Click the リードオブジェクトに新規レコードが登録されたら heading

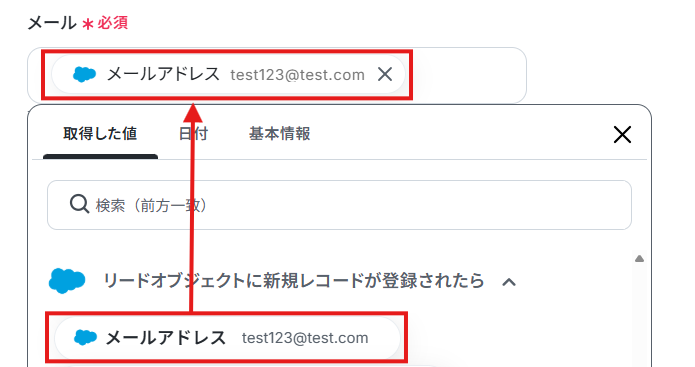pyautogui.click(x=294, y=281)
